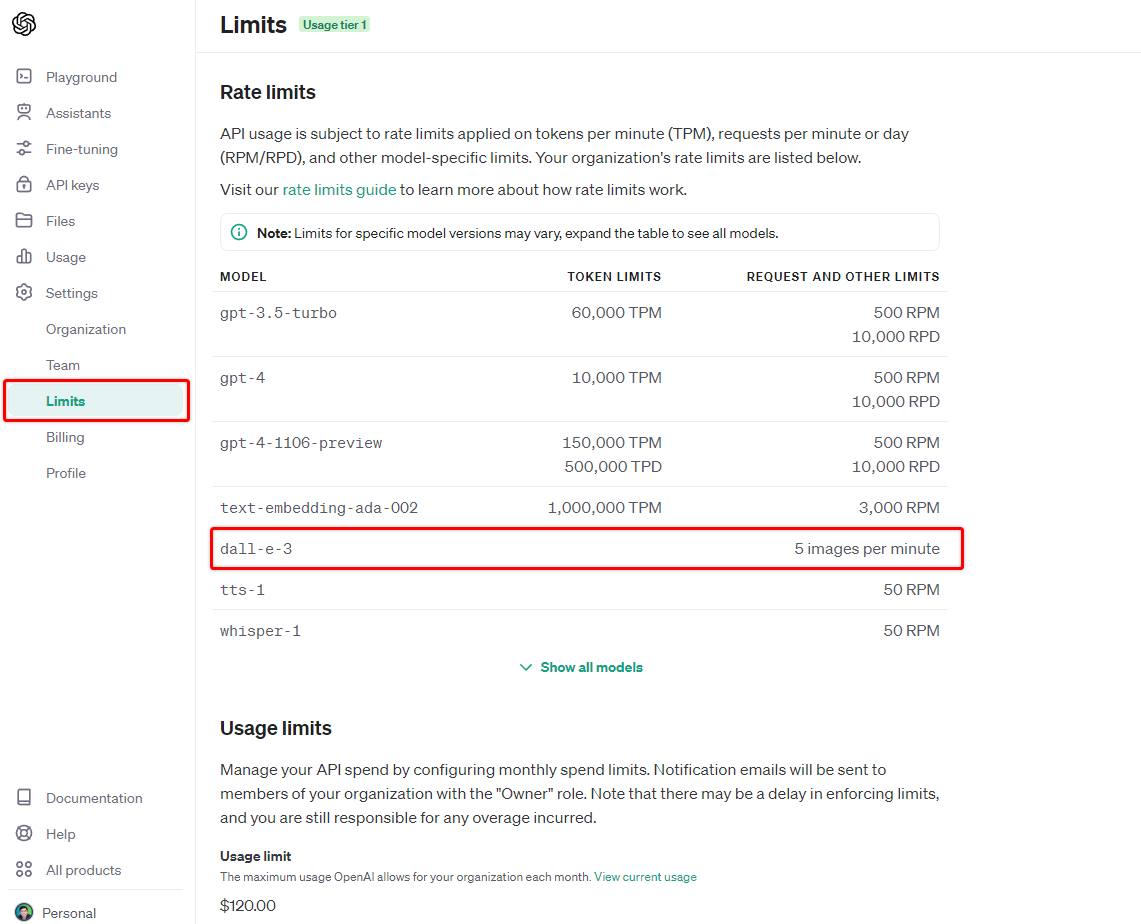Open the Help link

click(60, 834)
